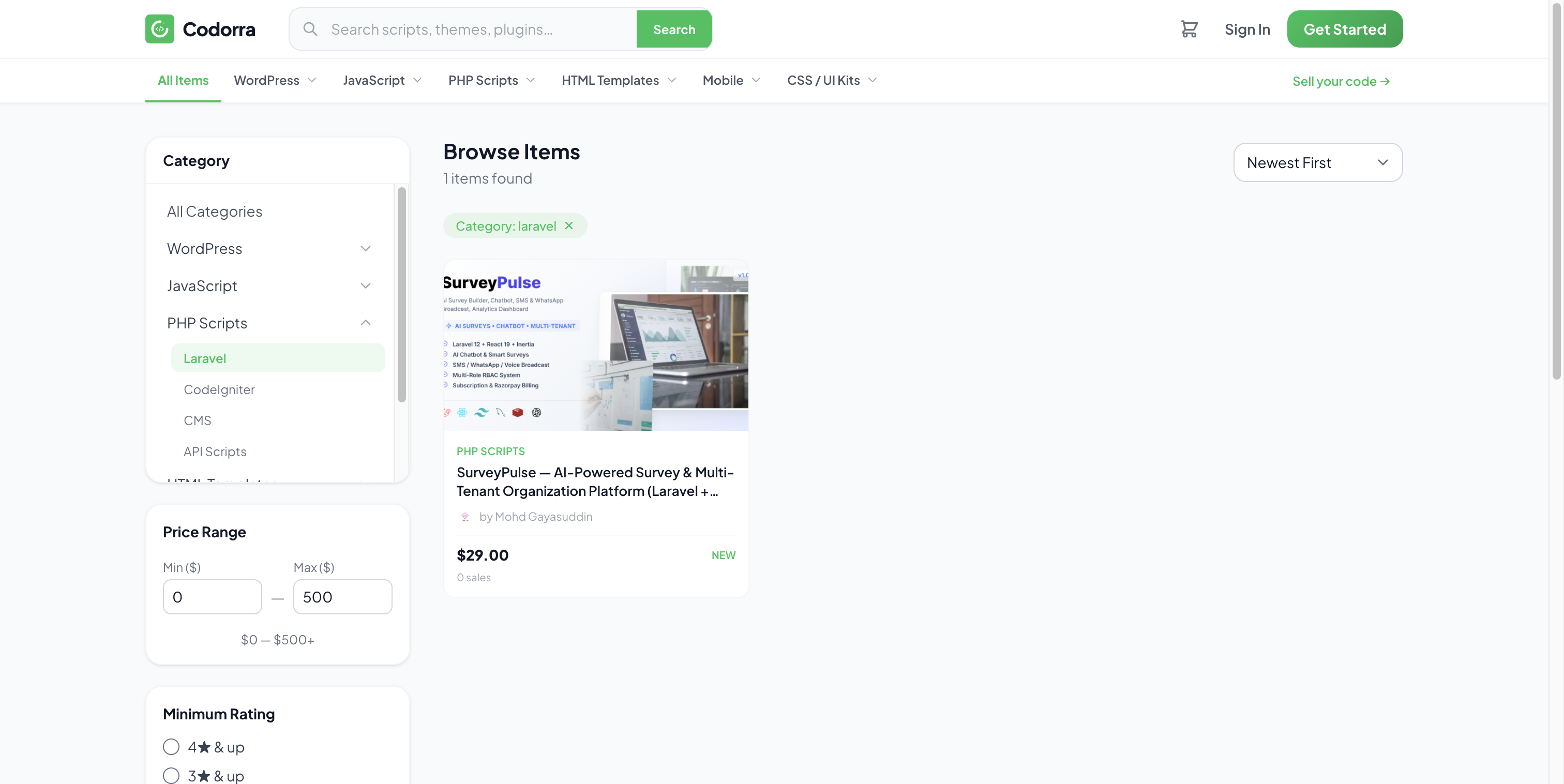Open the shopping cart

coord(1190,28)
